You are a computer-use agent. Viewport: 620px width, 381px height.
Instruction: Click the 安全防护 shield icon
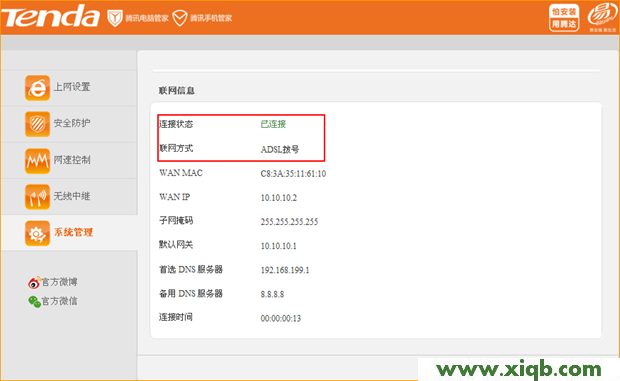(38, 124)
